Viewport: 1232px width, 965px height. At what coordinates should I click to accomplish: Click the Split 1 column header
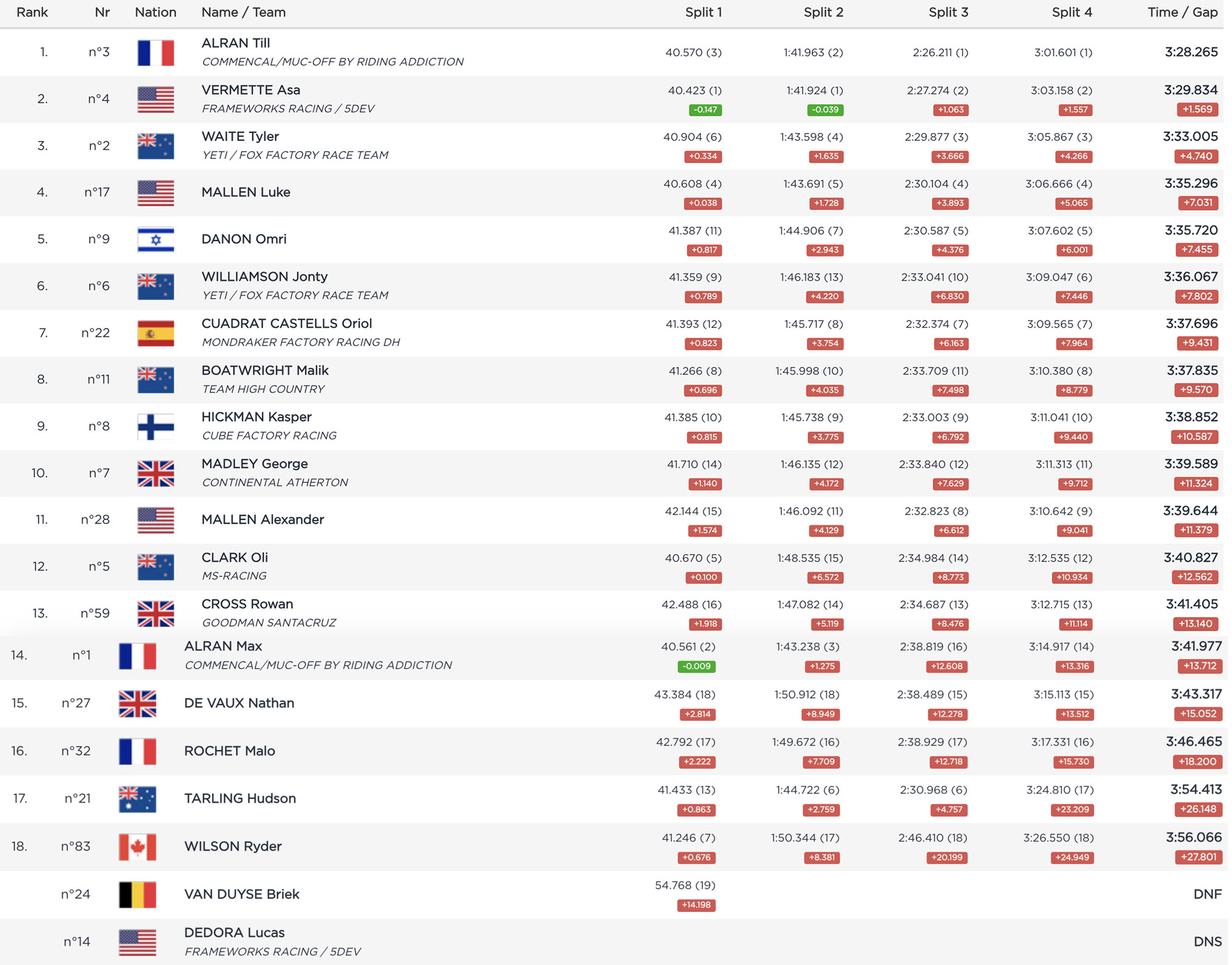(x=703, y=12)
